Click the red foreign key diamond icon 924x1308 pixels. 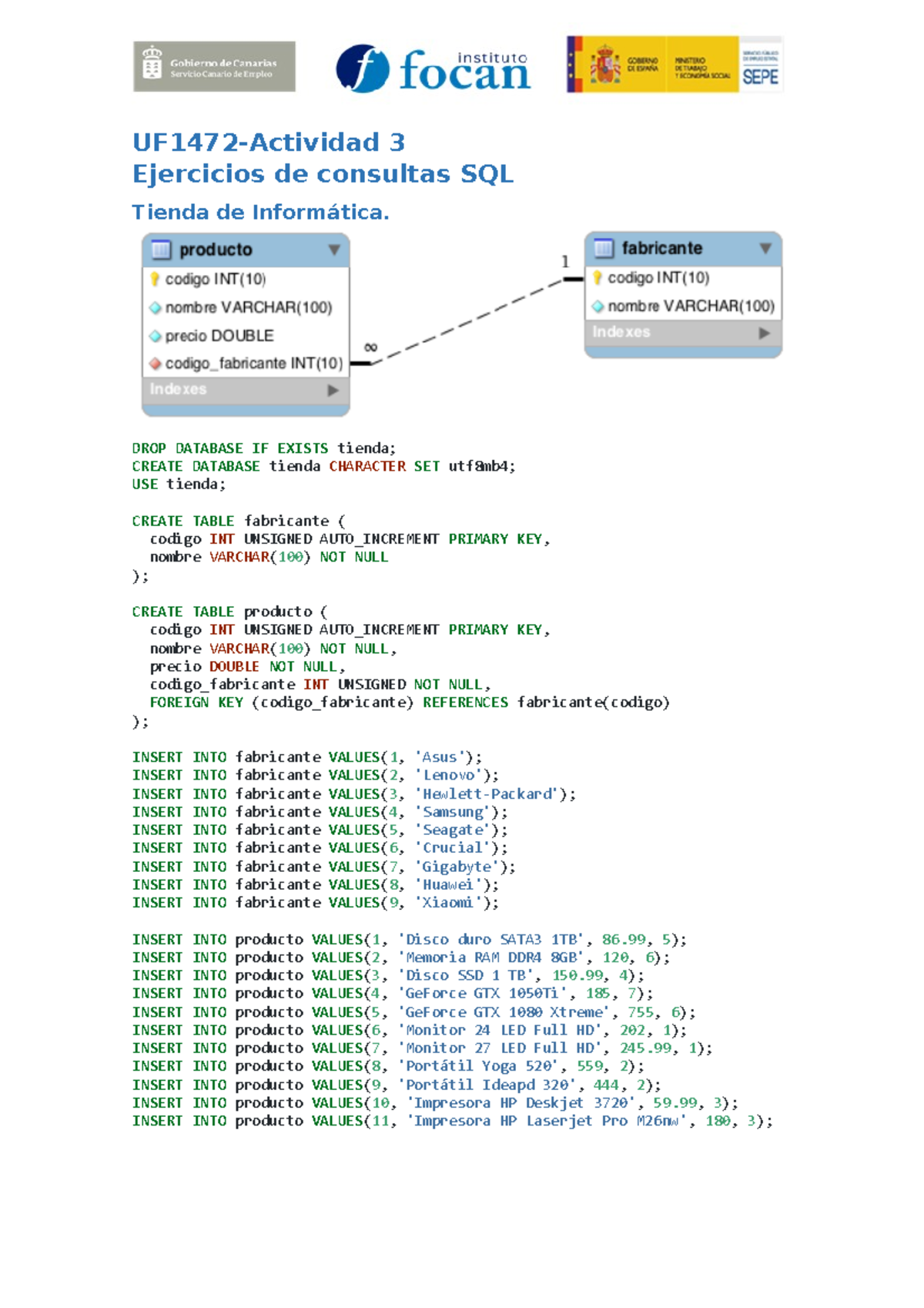click(156, 364)
